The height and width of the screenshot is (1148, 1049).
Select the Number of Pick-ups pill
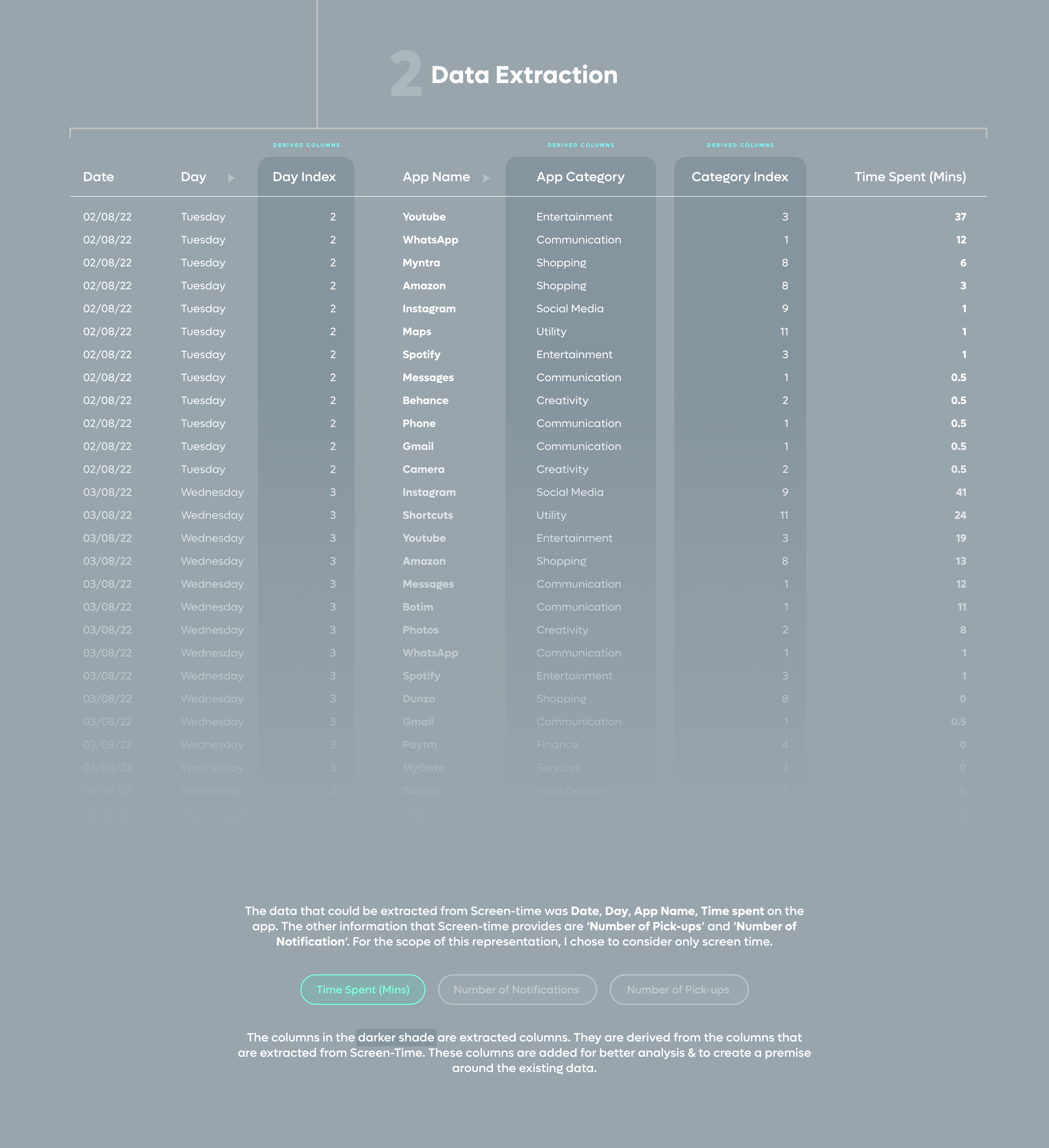click(x=678, y=990)
